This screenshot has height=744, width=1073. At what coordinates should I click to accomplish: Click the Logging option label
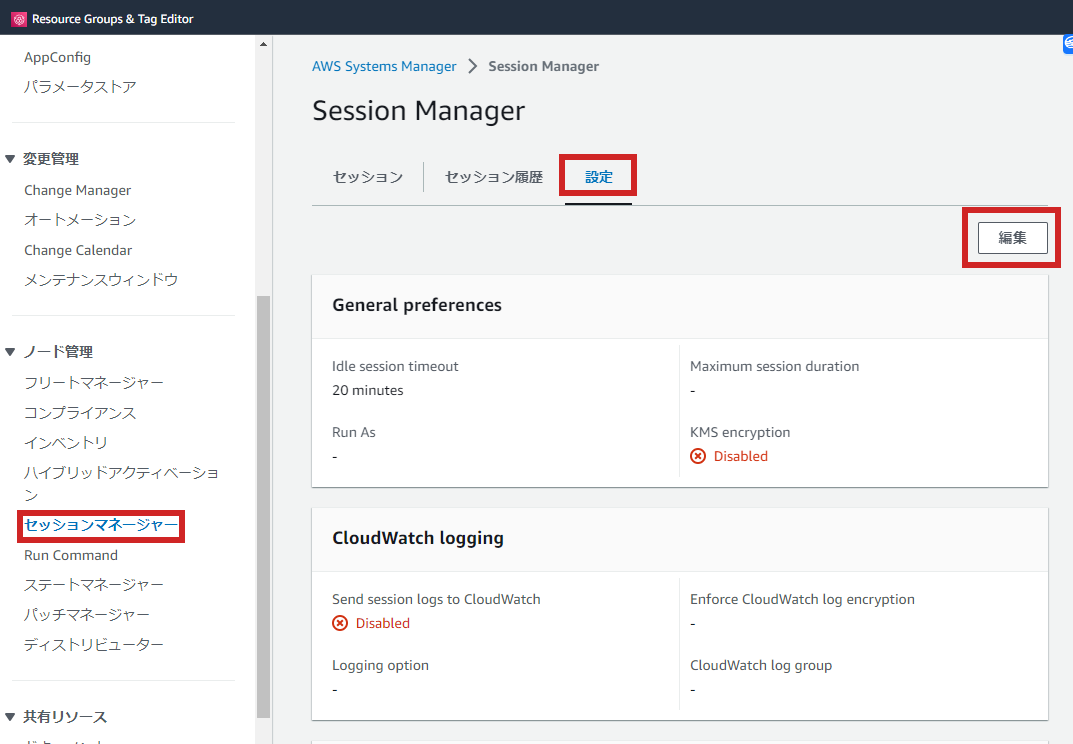coord(380,665)
